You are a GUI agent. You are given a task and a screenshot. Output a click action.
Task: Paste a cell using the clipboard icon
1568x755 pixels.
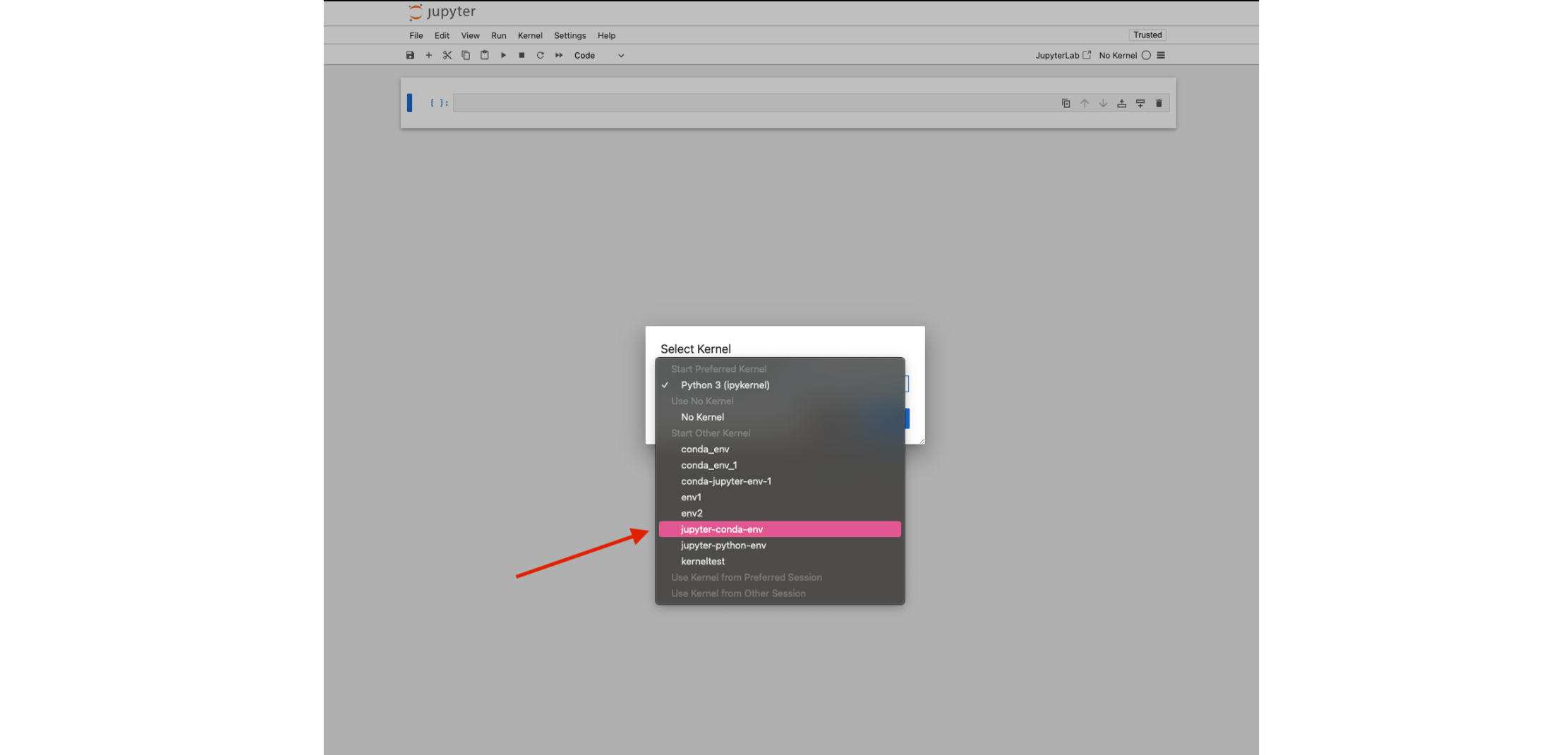tap(484, 55)
